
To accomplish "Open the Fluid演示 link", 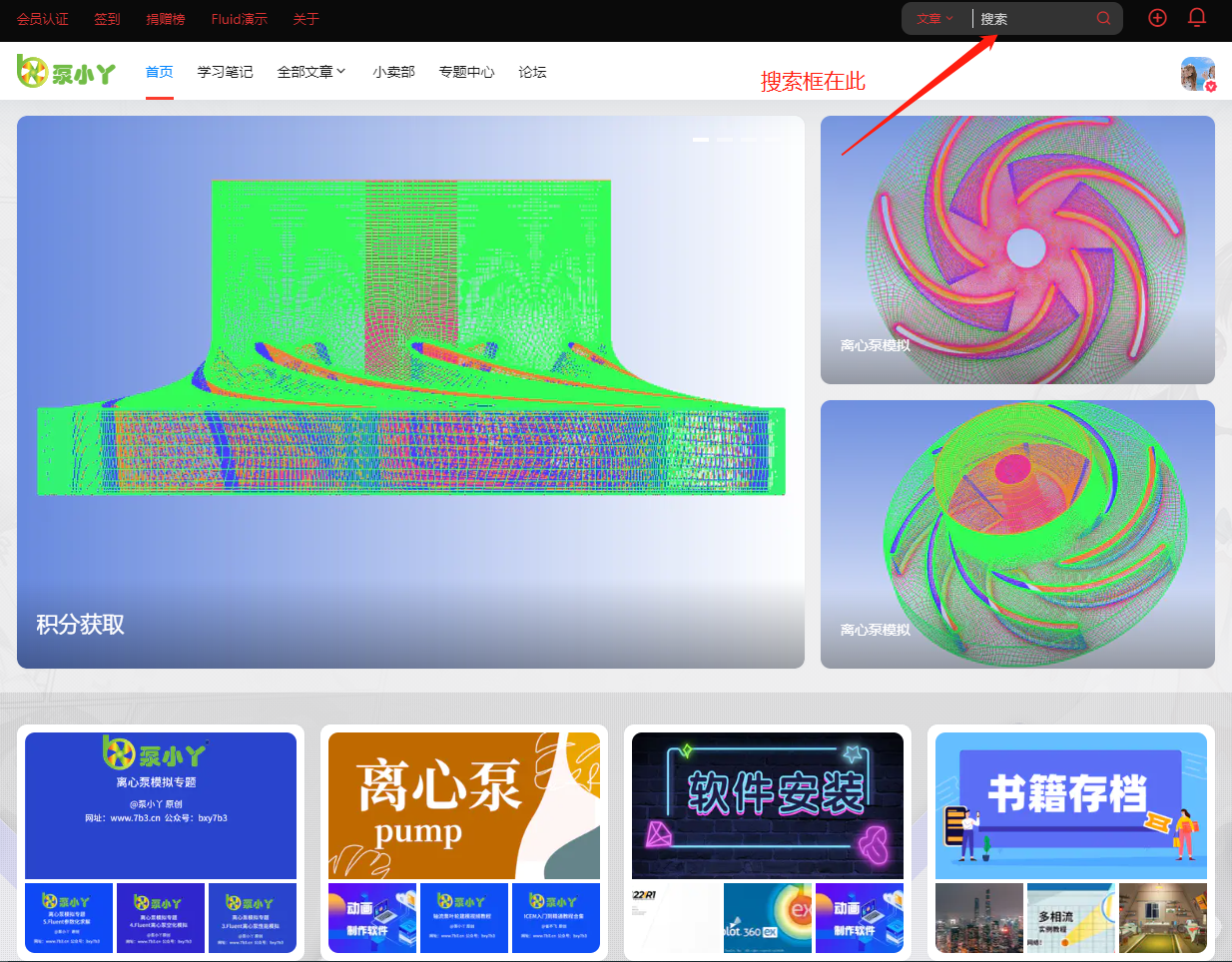I will (239, 18).
